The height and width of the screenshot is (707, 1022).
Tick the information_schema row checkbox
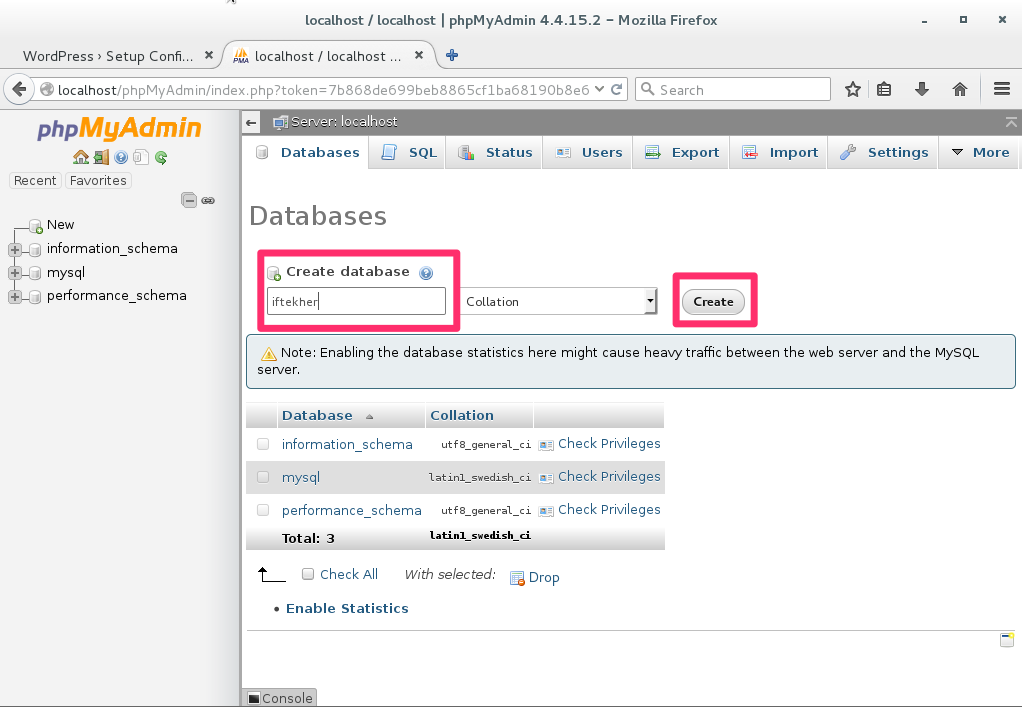point(263,444)
